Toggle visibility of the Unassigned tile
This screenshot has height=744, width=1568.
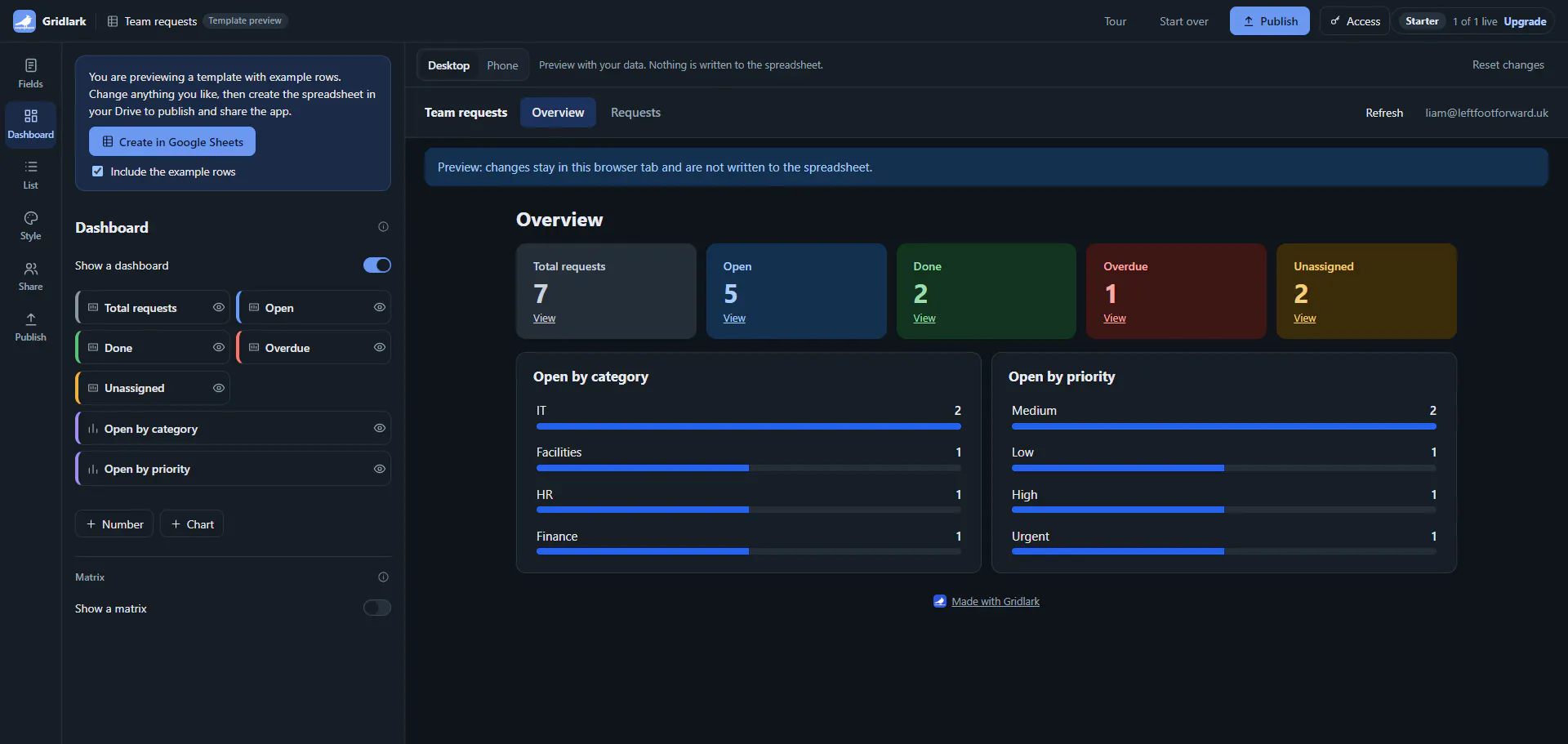(219, 388)
